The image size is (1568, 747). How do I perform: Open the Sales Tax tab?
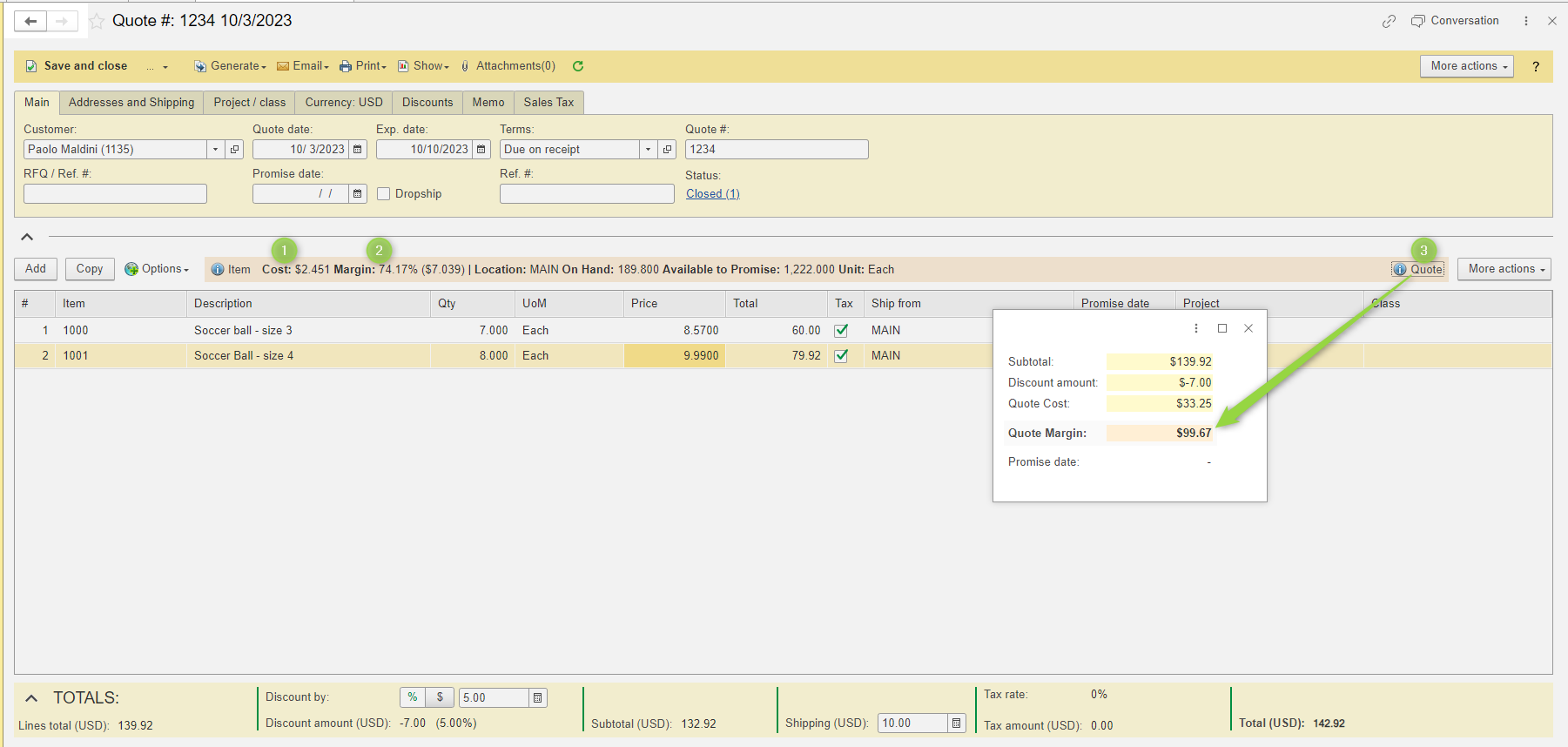click(548, 103)
